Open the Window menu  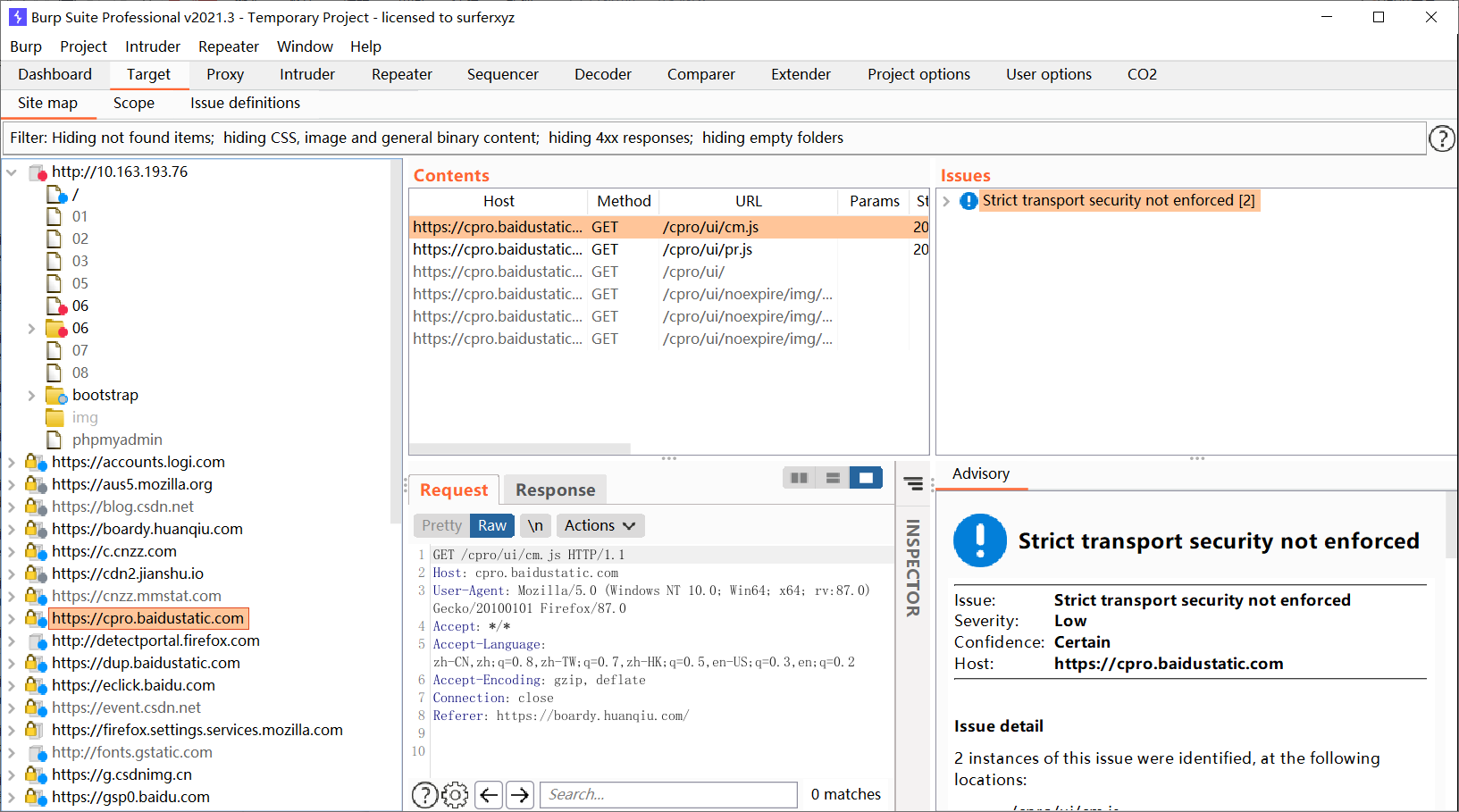coord(305,46)
